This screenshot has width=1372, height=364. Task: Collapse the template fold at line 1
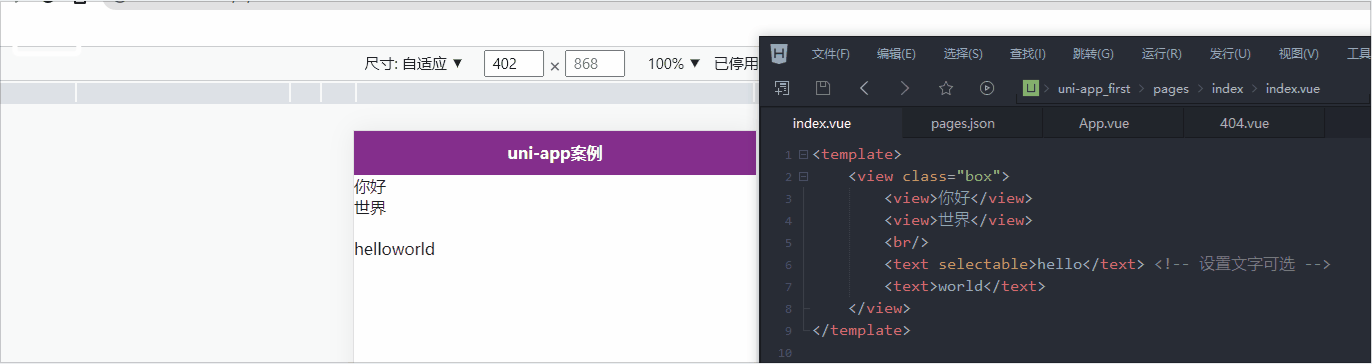803,155
